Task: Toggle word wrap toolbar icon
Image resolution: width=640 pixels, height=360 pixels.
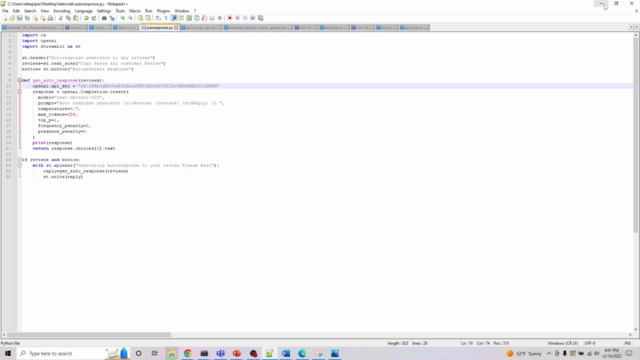Action: coord(158,18)
